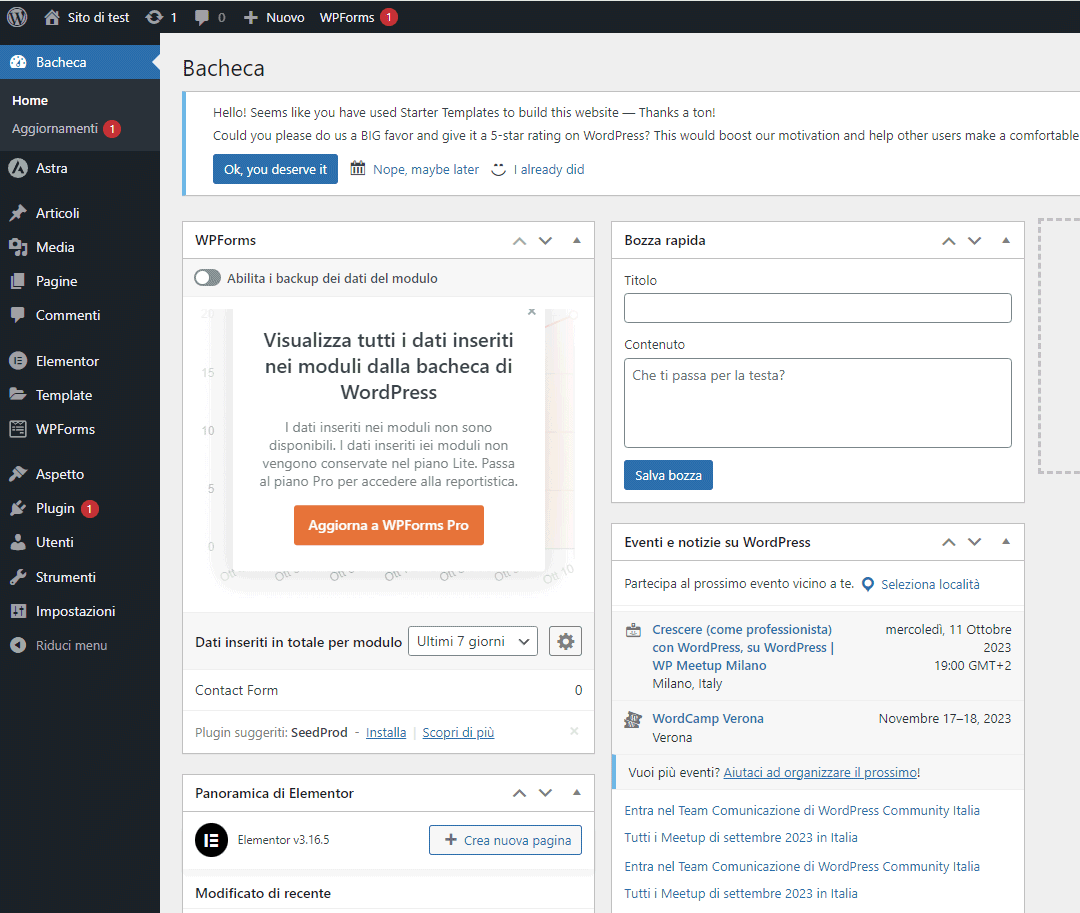This screenshot has width=1080, height=913.
Task: Click the Installa link for SeedProd
Action: coord(386,733)
